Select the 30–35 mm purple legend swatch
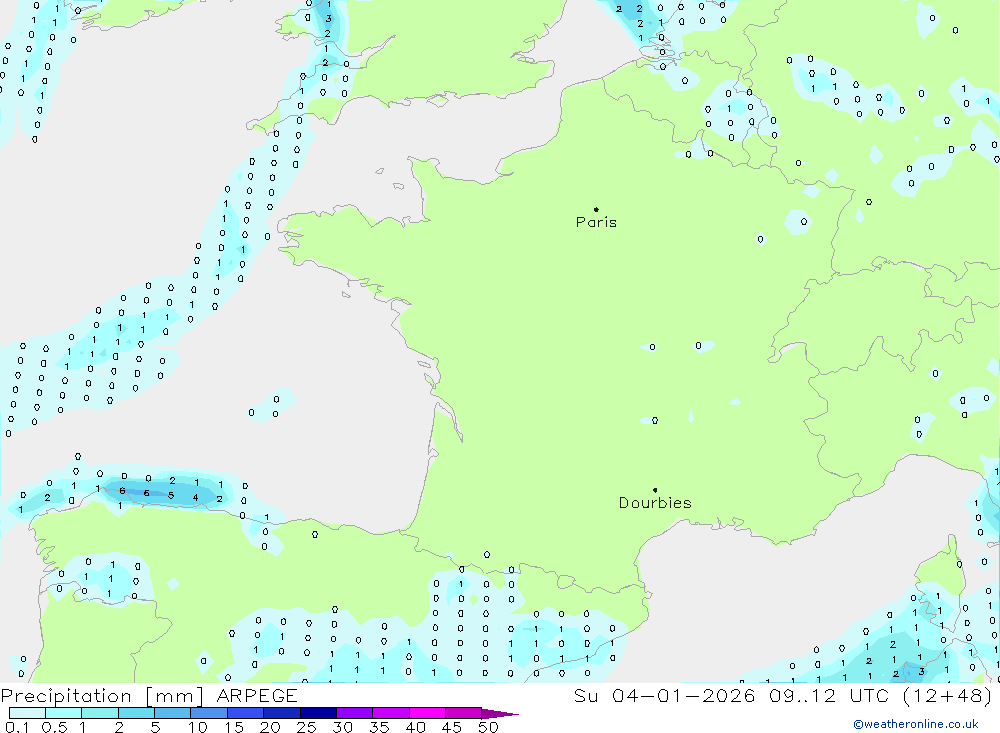Image resolution: width=1000 pixels, height=733 pixels. click(x=355, y=713)
